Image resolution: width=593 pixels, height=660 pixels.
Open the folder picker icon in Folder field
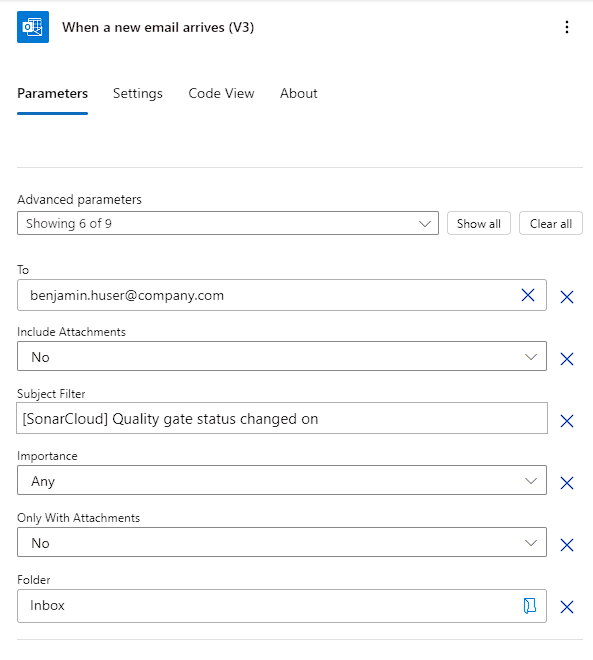529,606
